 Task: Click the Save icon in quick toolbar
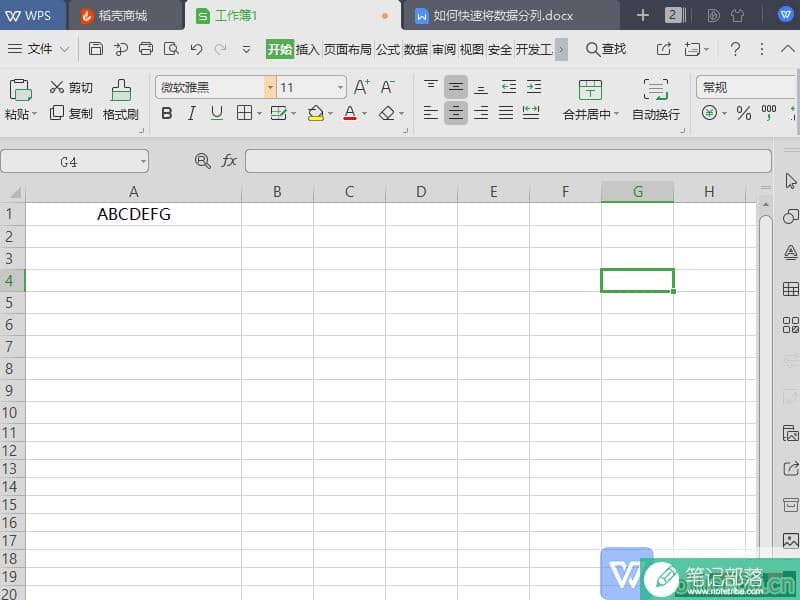pyautogui.click(x=95, y=49)
